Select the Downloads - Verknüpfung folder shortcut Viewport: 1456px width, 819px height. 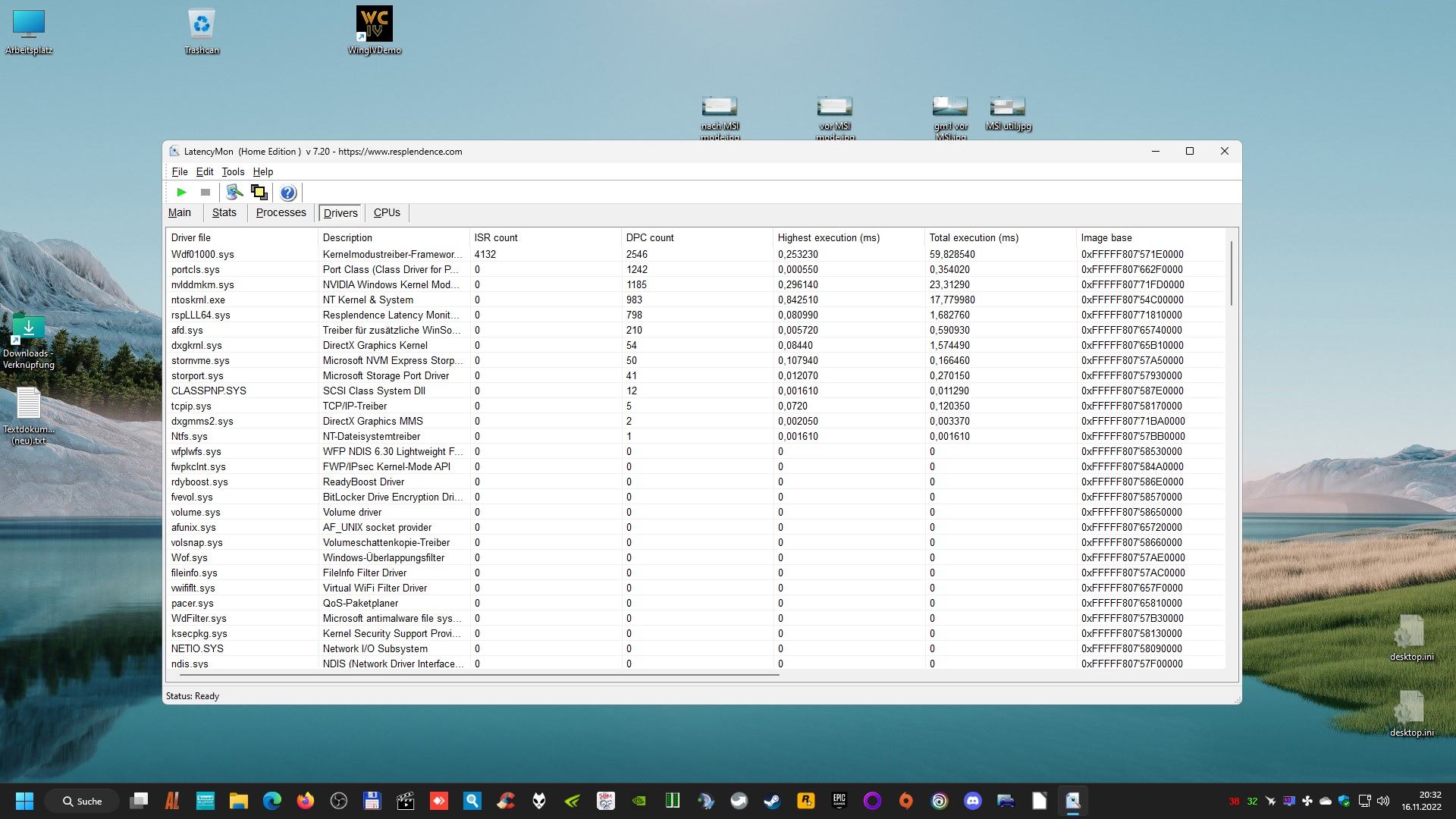pyautogui.click(x=29, y=341)
